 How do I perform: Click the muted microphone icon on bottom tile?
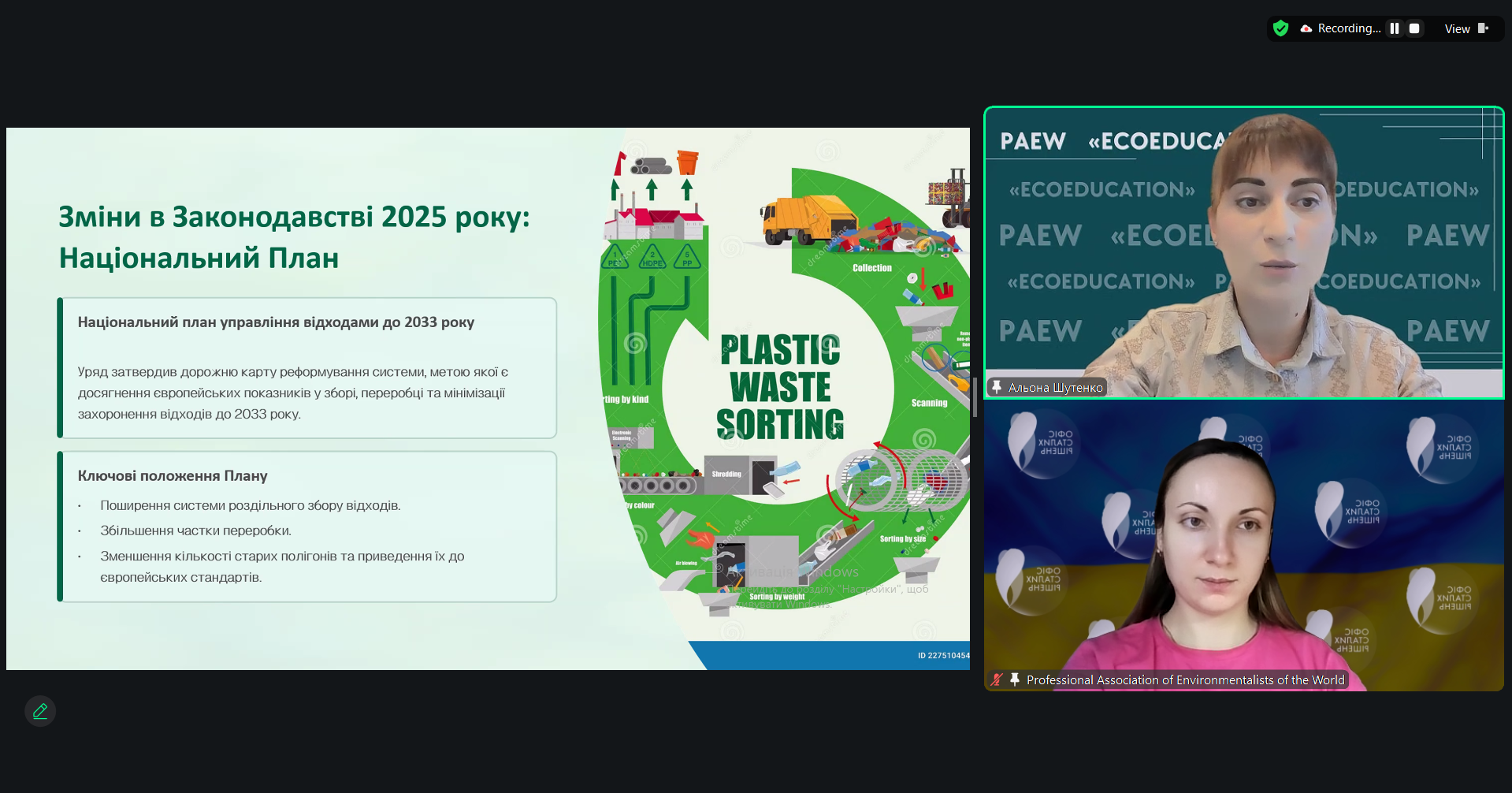pos(997,679)
